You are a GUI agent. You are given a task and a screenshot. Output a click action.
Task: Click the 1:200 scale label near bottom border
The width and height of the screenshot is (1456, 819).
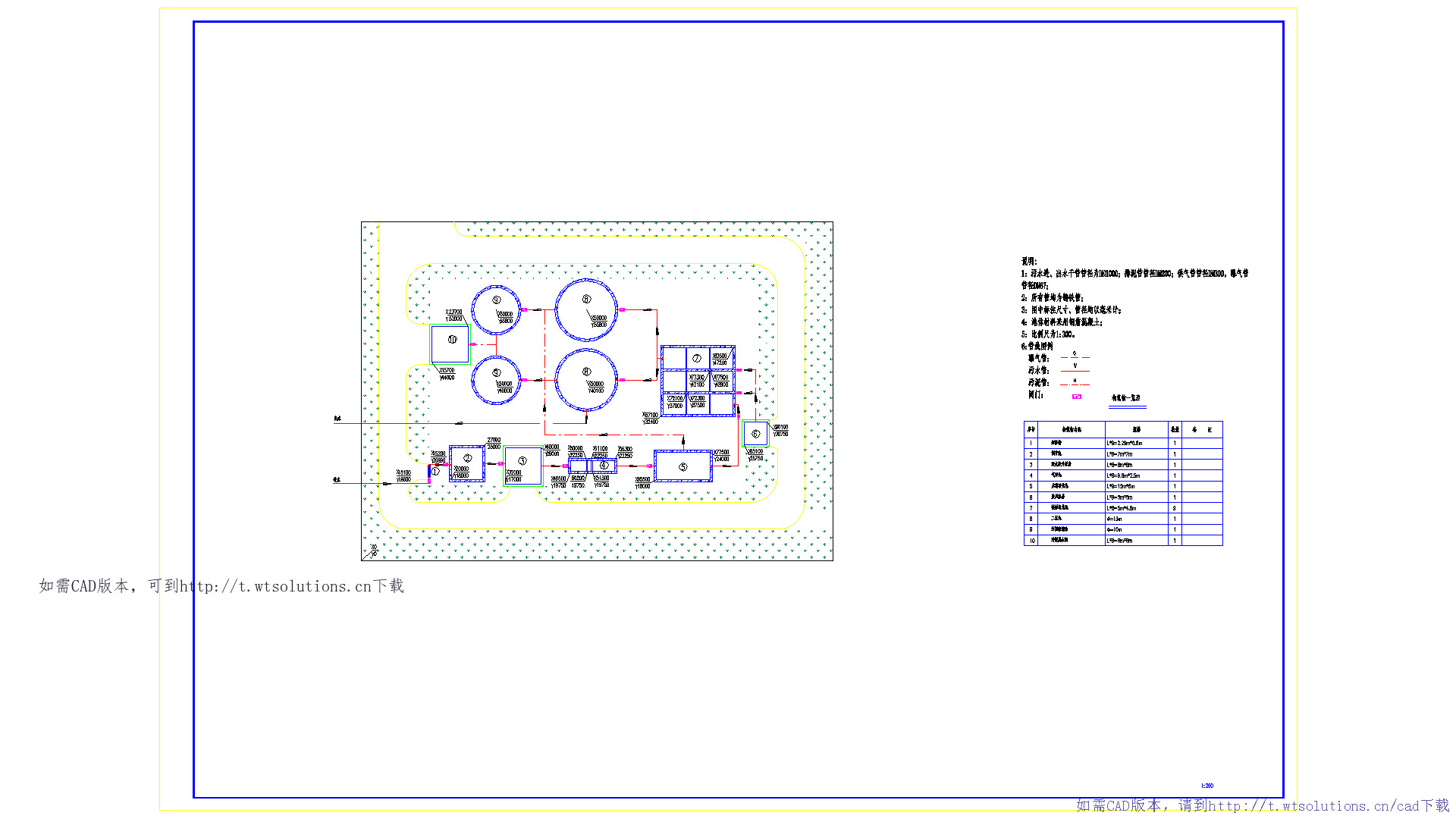tap(1207, 786)
